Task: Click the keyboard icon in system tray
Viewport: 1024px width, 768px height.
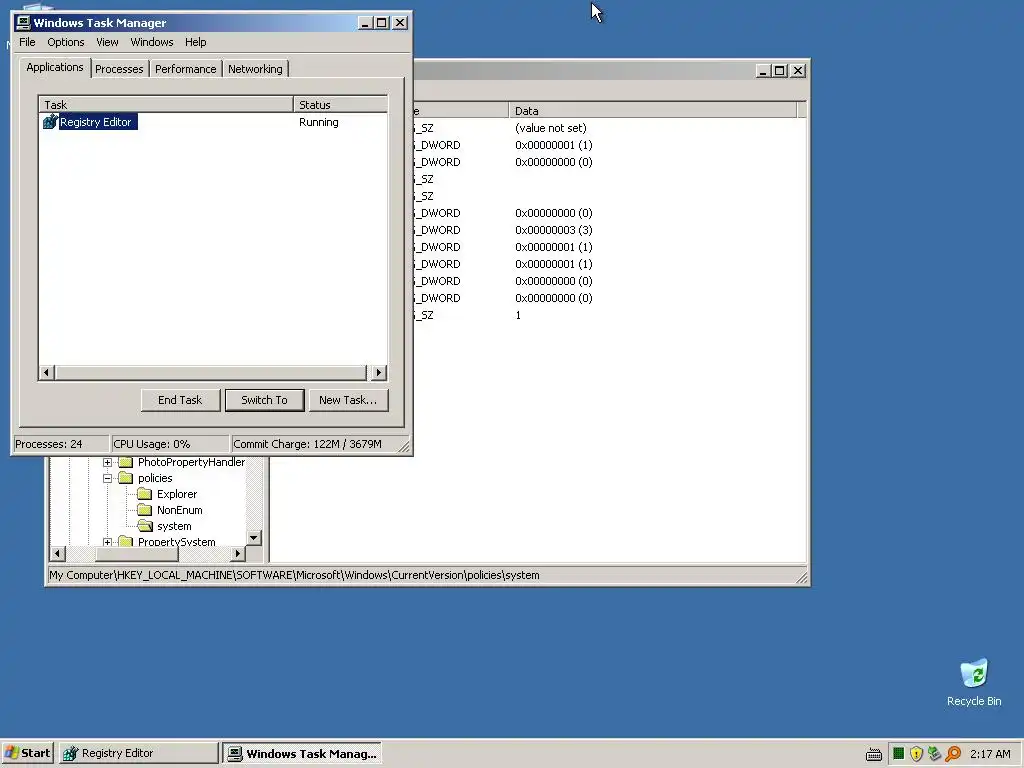Action: click(x=874, y=754)
